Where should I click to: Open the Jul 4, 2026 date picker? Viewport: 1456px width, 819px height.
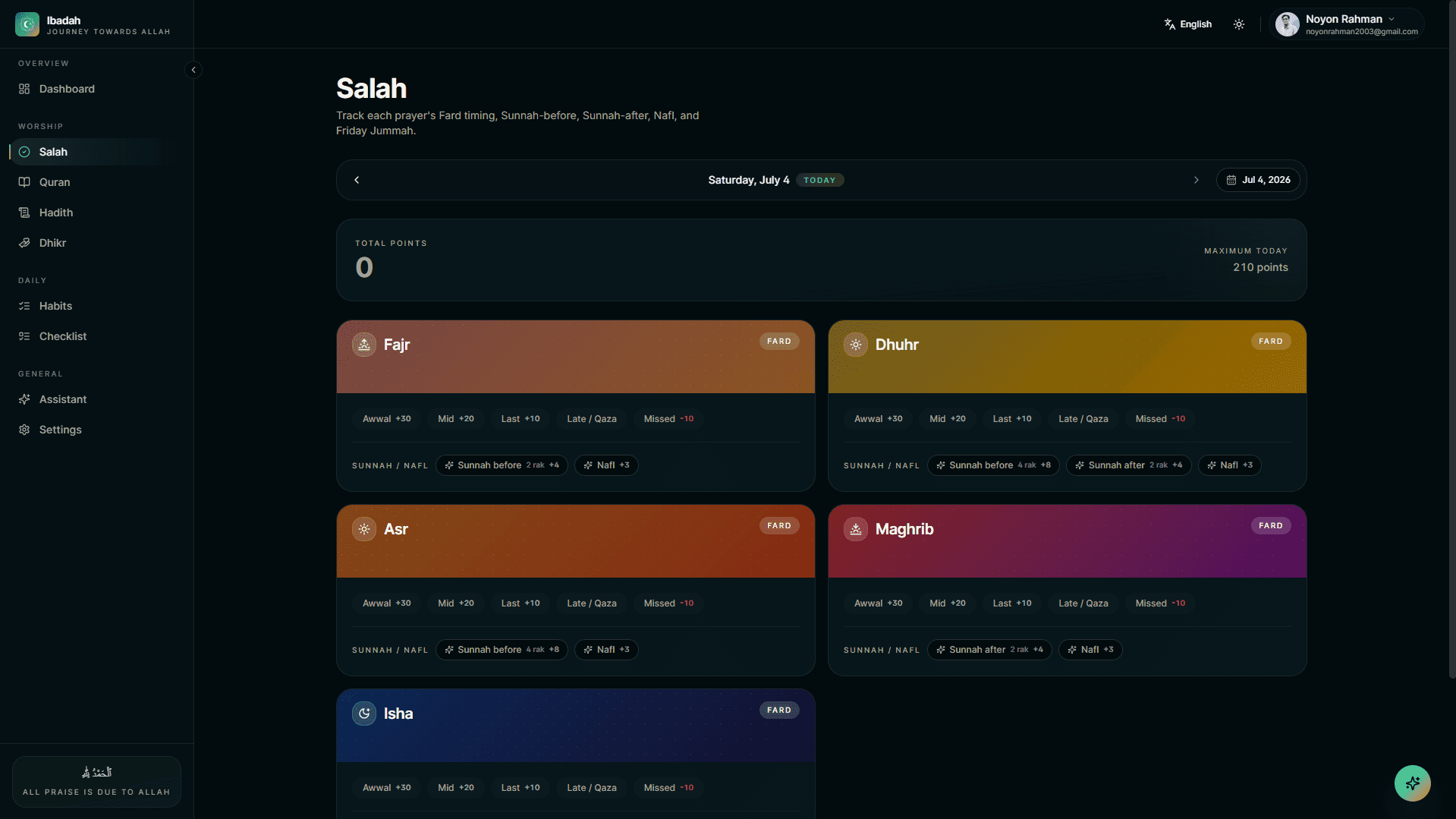(1258, 180)
